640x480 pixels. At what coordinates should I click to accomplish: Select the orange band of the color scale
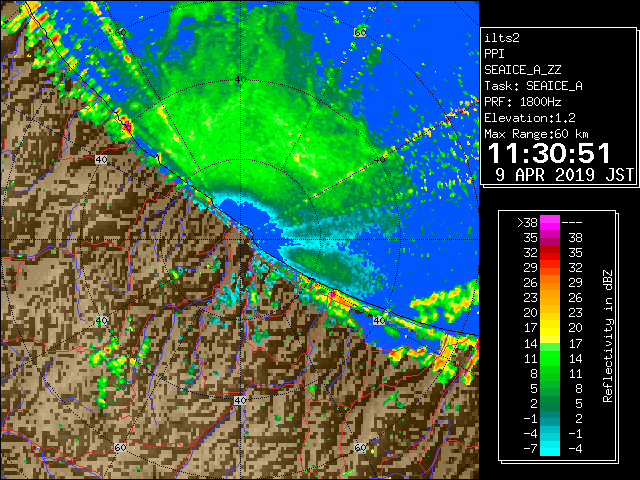coord(550,282)
